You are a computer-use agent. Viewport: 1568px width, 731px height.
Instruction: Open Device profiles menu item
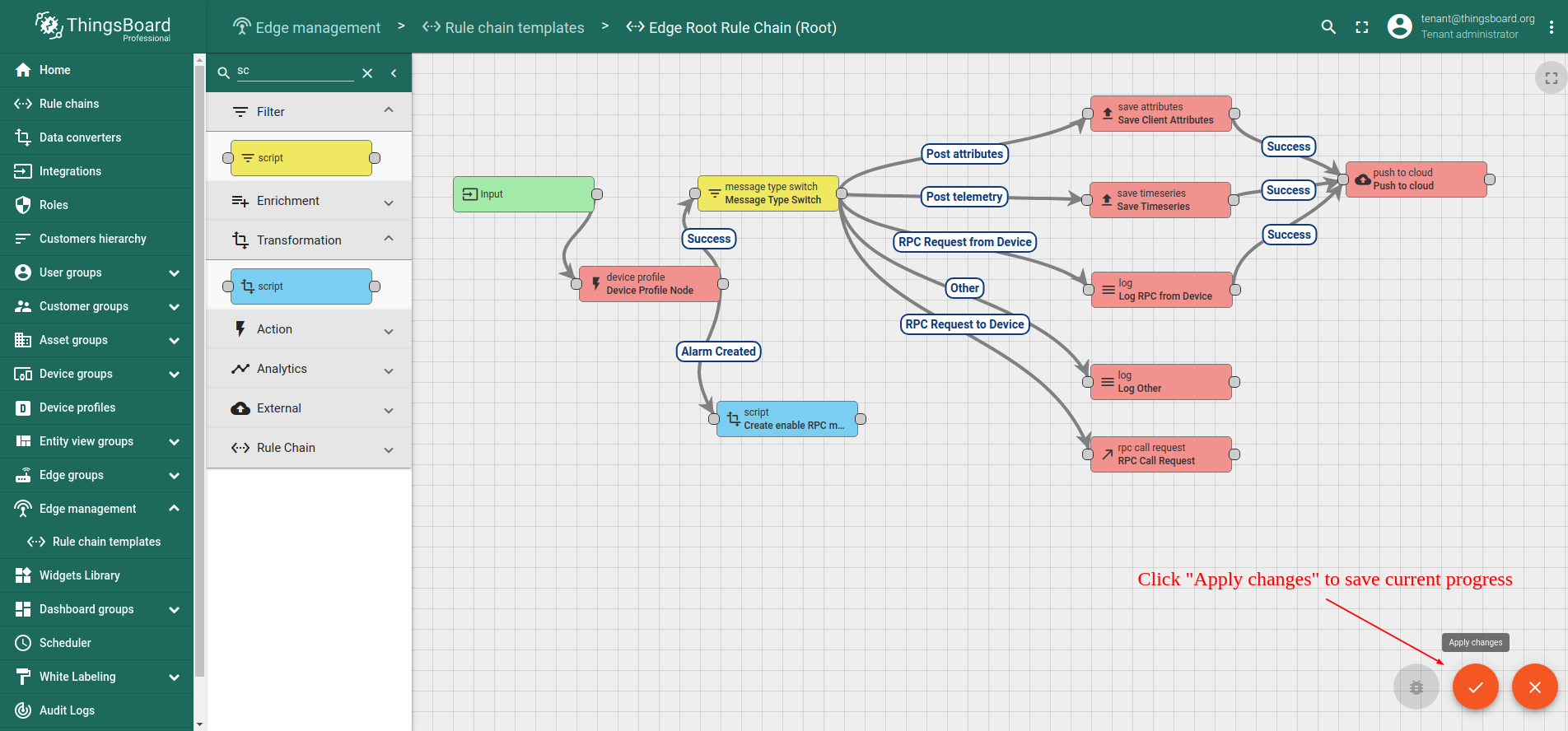(77, 407)
